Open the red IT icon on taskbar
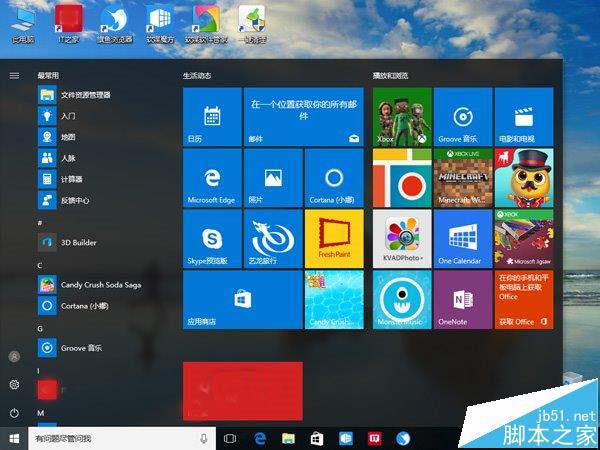600x450 pixels. pyautogui.click(x=374, y=439)
